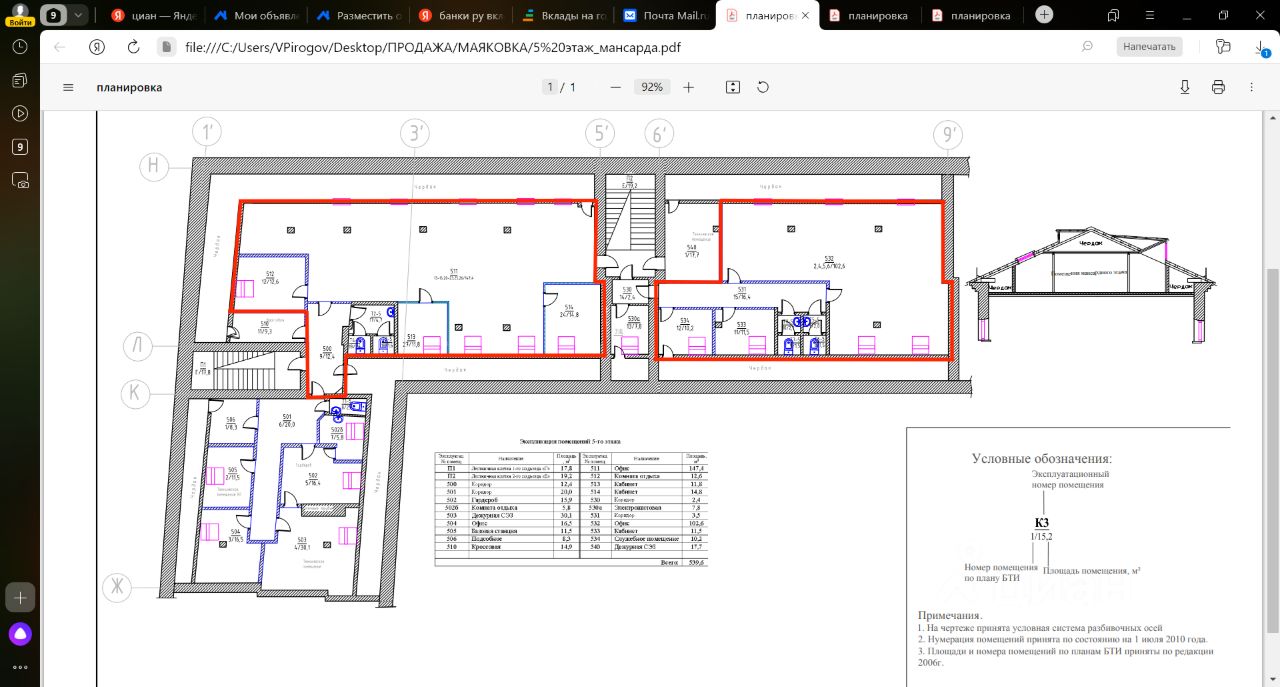Click axis label 3' circle on plan
The image size is (1280, 687).
click(414, 134)
